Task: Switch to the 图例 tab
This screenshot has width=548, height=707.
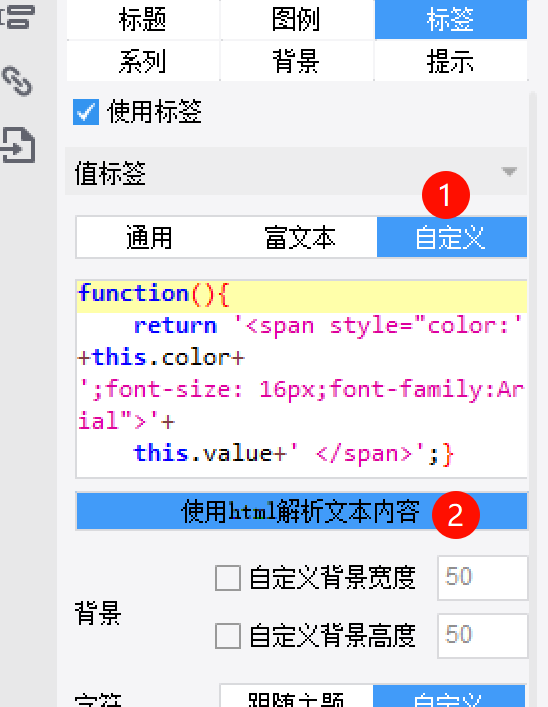Action: point(297,20)
